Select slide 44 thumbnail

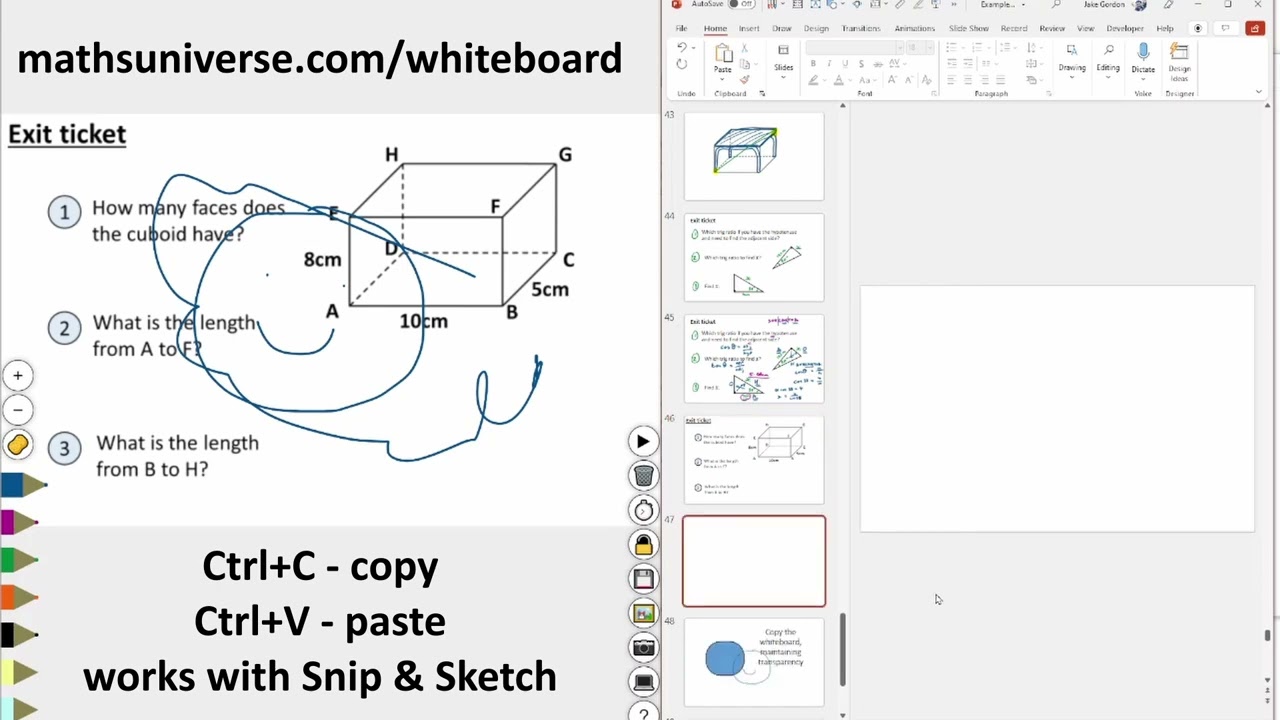pyautogui.click(x=754, y=257)
